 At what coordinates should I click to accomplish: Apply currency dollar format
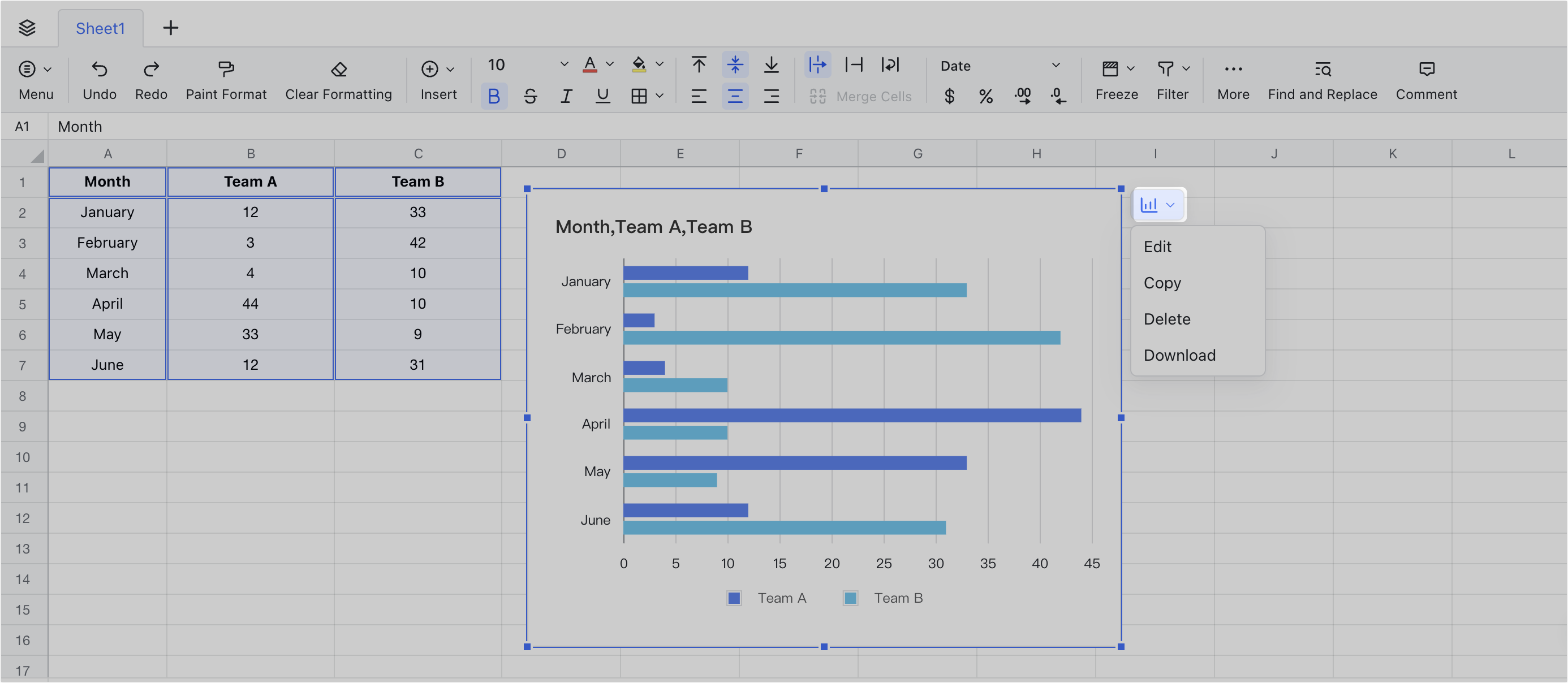(949, 96)
